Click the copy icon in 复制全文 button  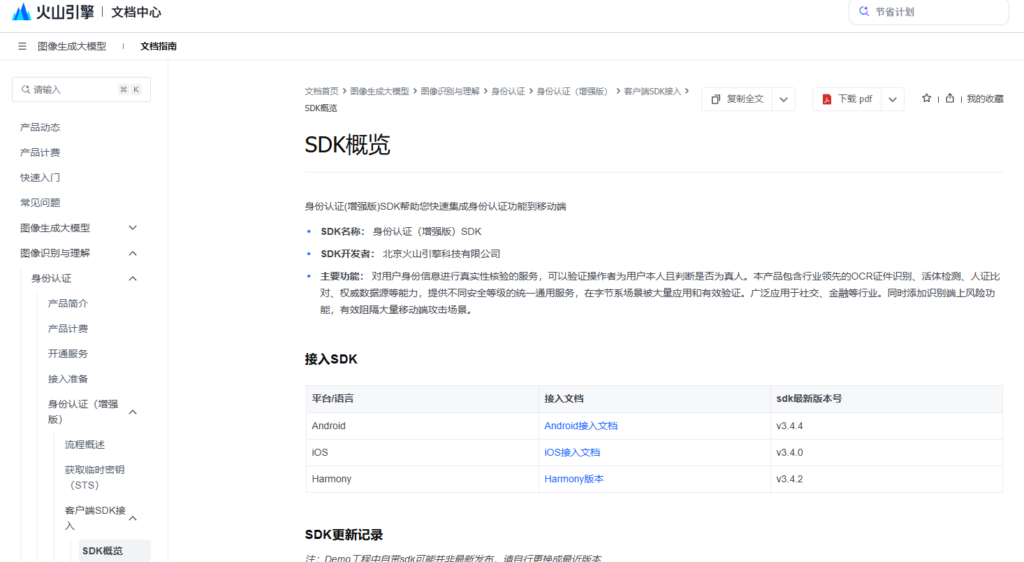[716, 99]
